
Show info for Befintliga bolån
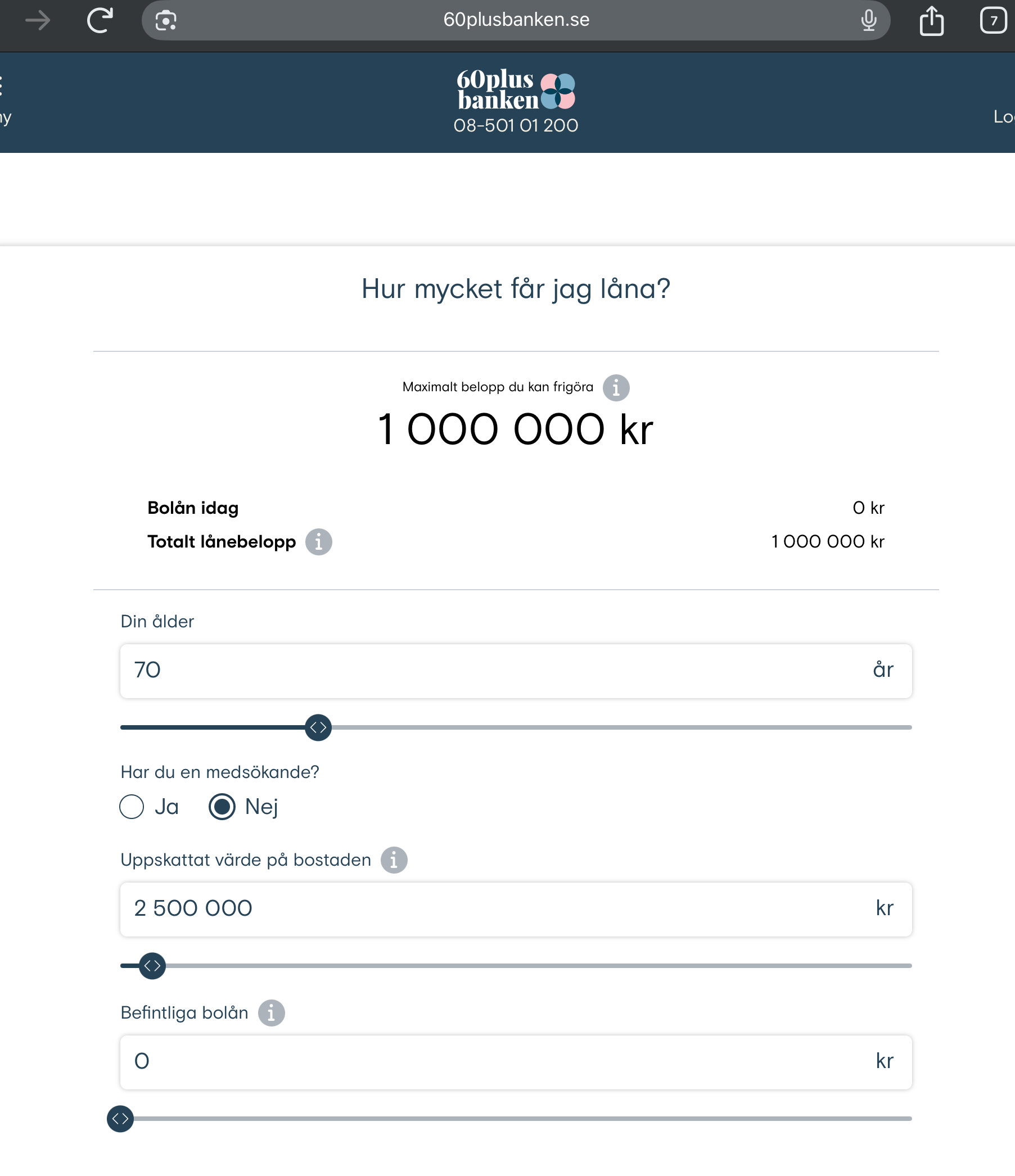272,1013
